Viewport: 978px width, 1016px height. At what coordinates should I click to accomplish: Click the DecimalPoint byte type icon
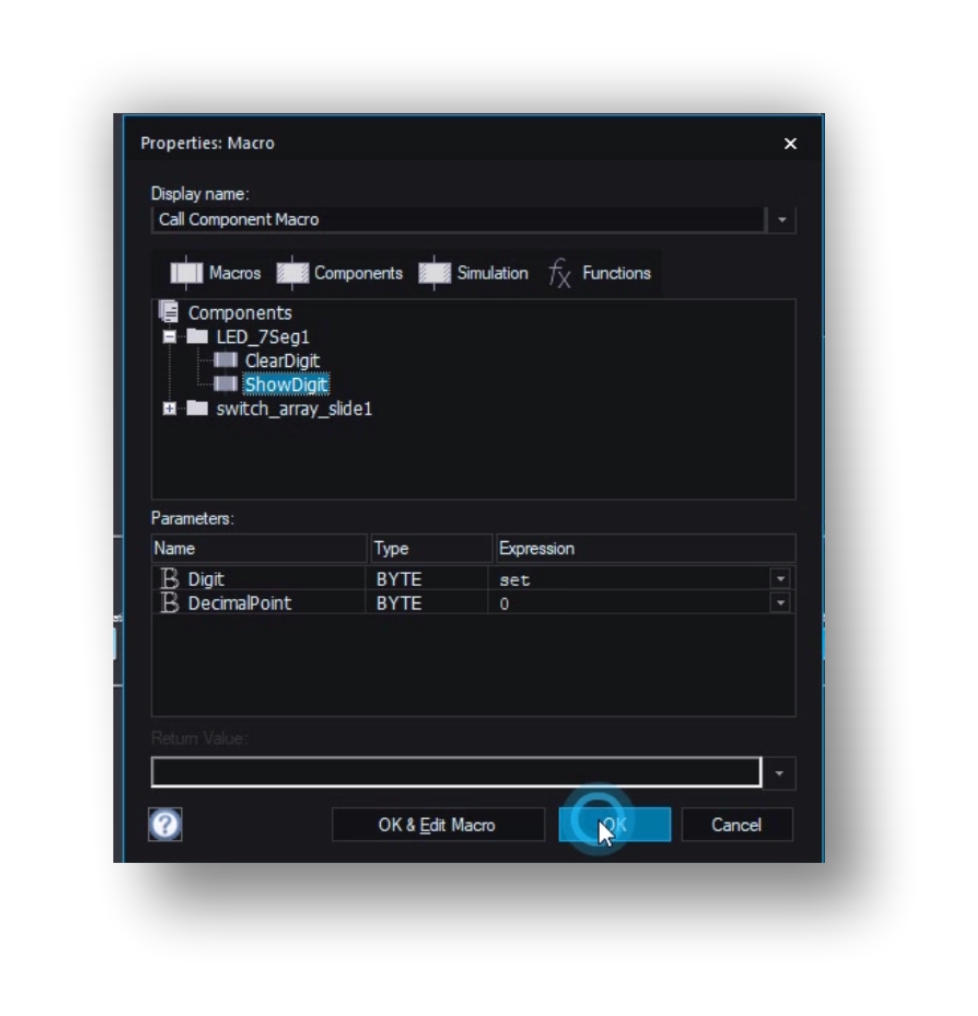click(x=169, y=603)
